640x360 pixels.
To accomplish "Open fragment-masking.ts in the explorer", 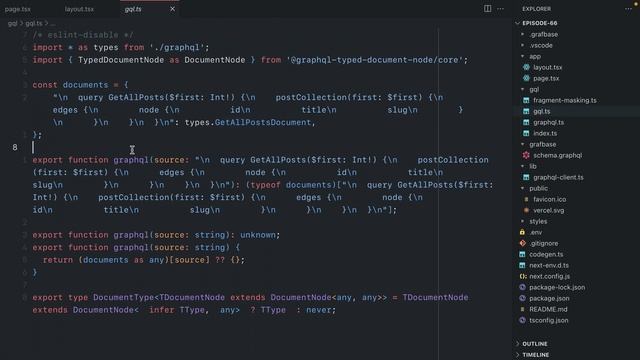I will point(564,100).
